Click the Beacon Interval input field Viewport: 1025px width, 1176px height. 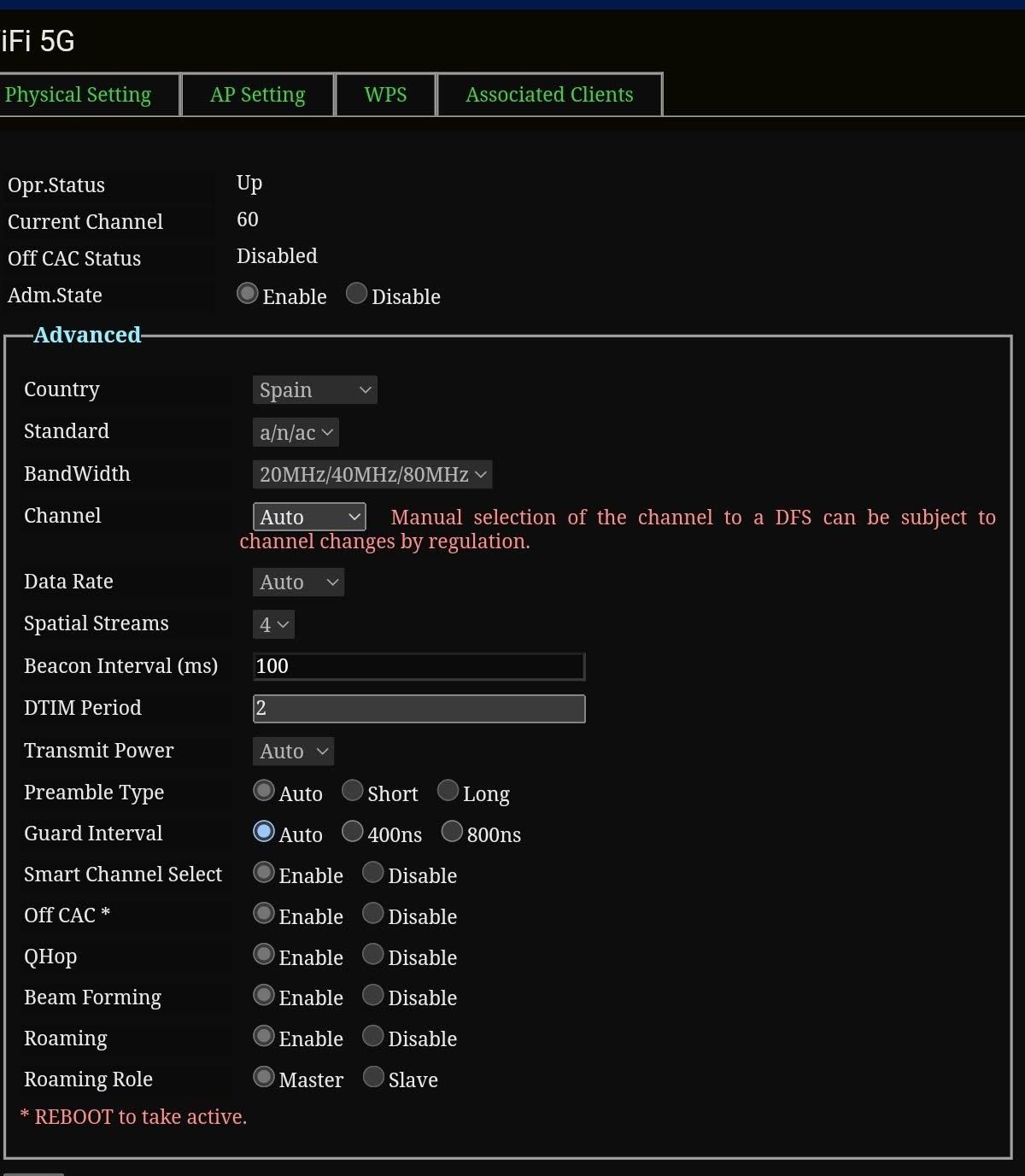(x=418, y=666)
